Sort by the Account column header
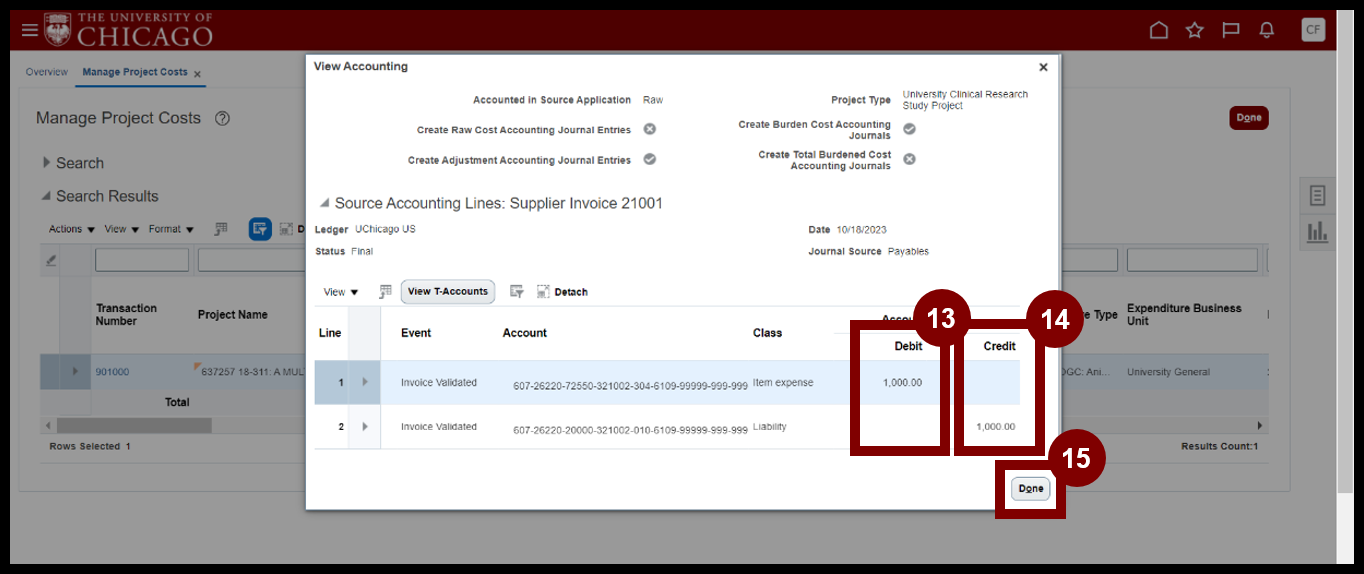 525,333
